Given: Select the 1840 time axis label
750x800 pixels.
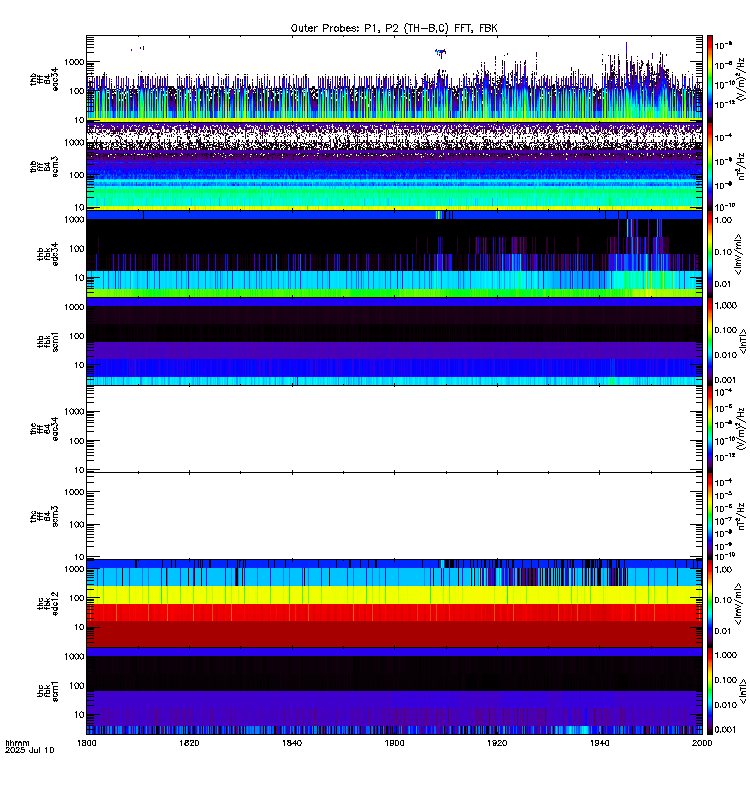Looking at the screenshot, I should coord(292,743).
